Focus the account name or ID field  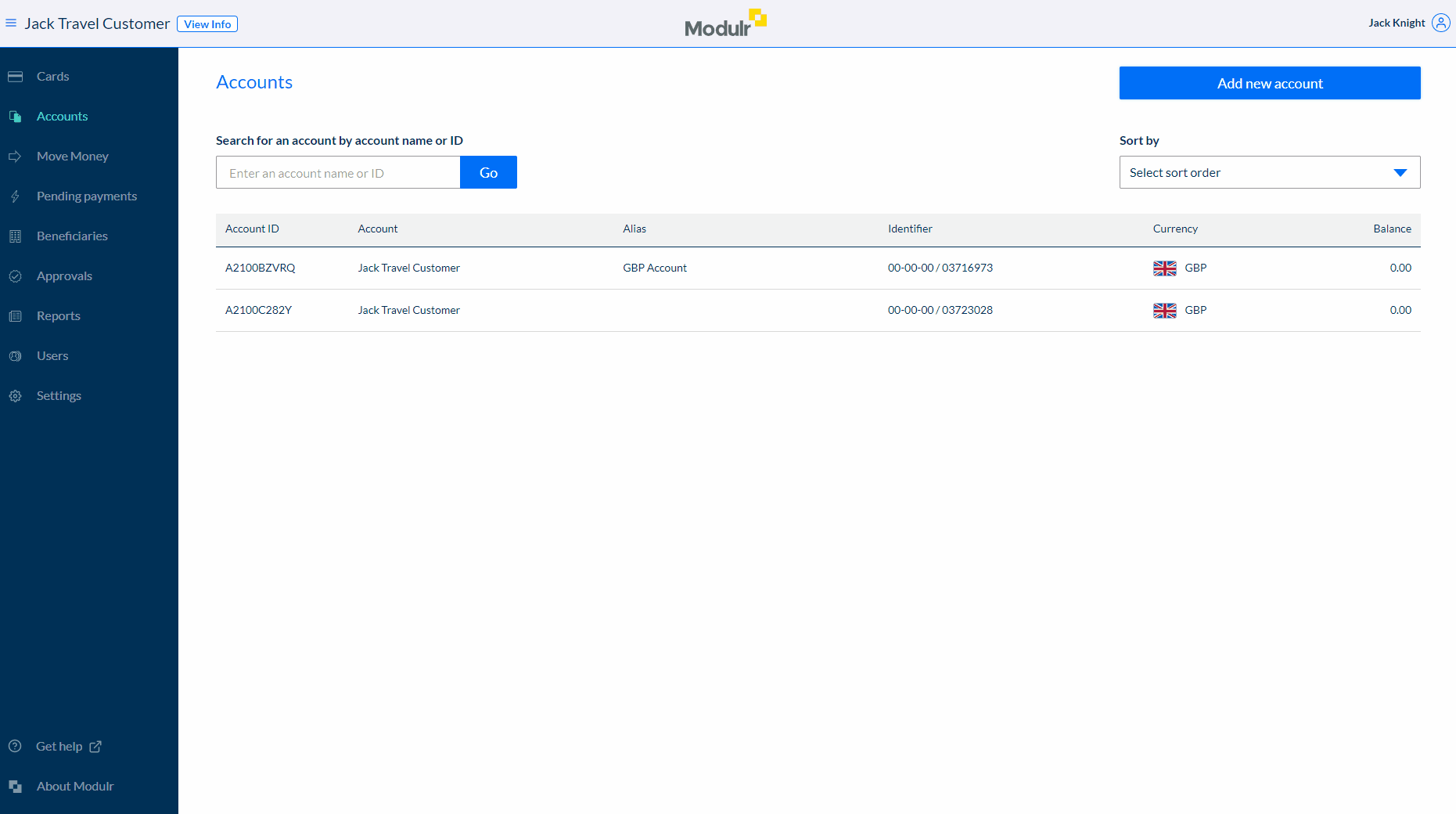tap(338, 173)
